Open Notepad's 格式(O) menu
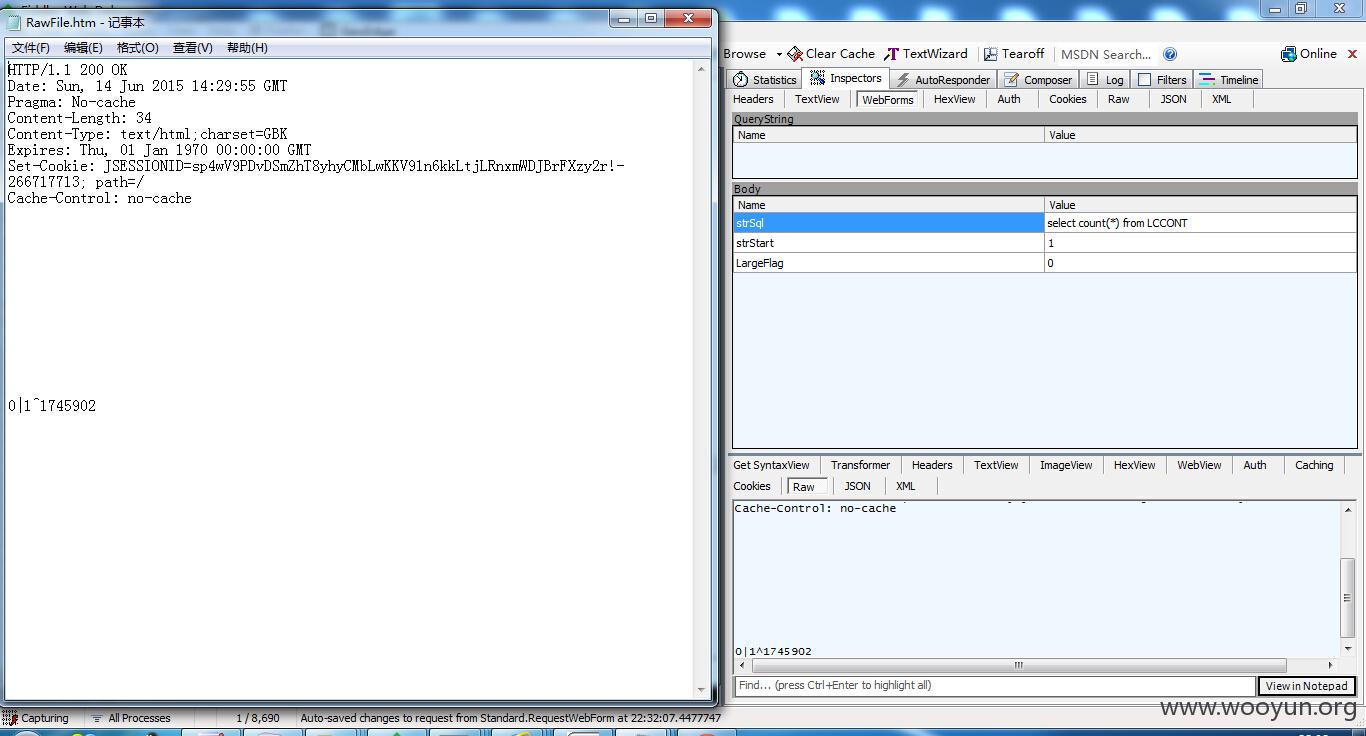 point(137,48)
